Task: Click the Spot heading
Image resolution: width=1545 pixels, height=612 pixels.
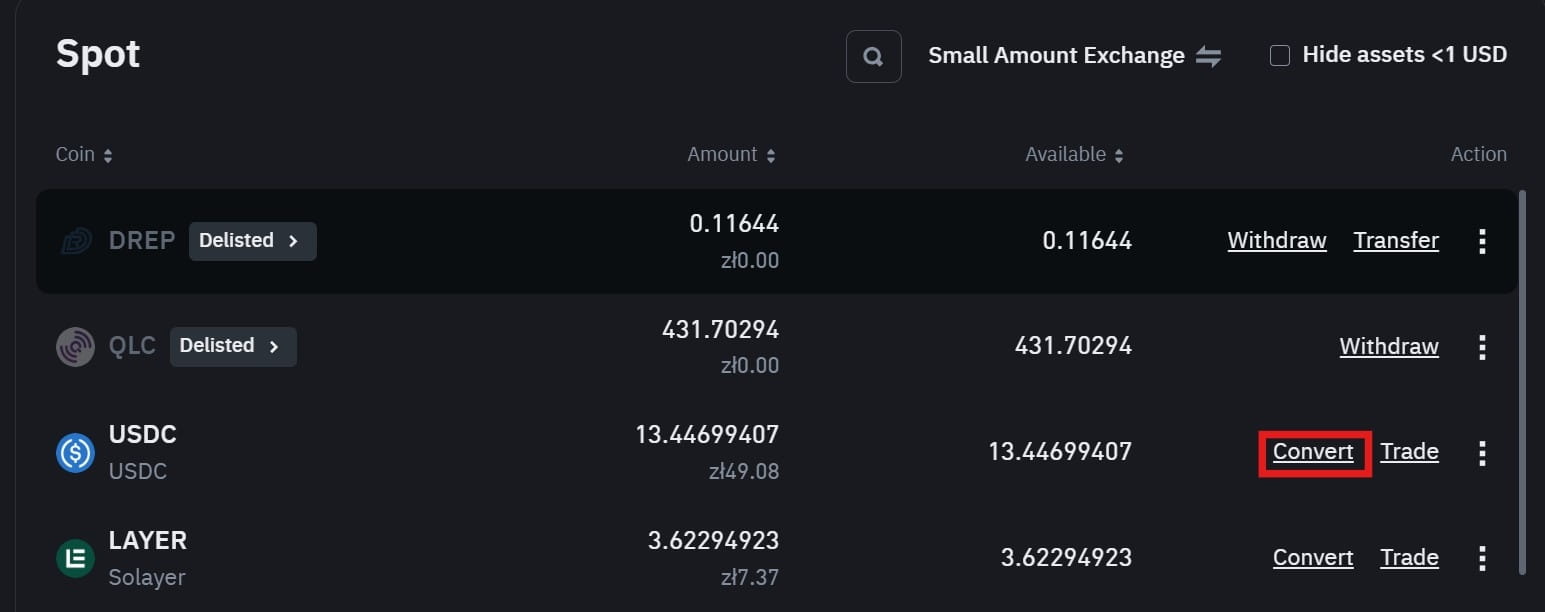Action: click(98, 53)
